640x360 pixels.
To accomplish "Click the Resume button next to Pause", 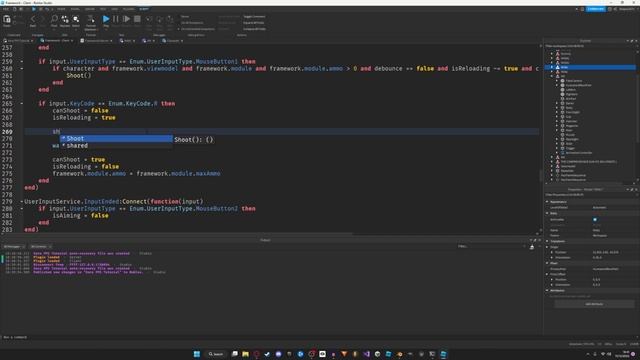I will (127, 19).
